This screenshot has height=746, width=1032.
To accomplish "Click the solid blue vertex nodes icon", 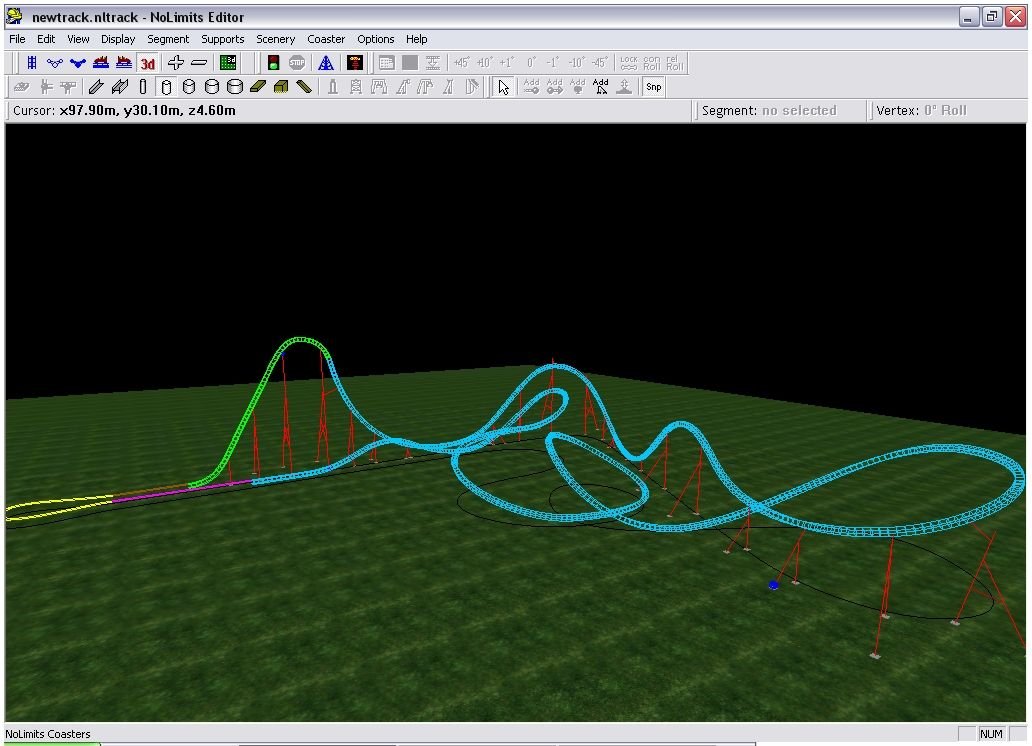I will (x=78, y=63).
